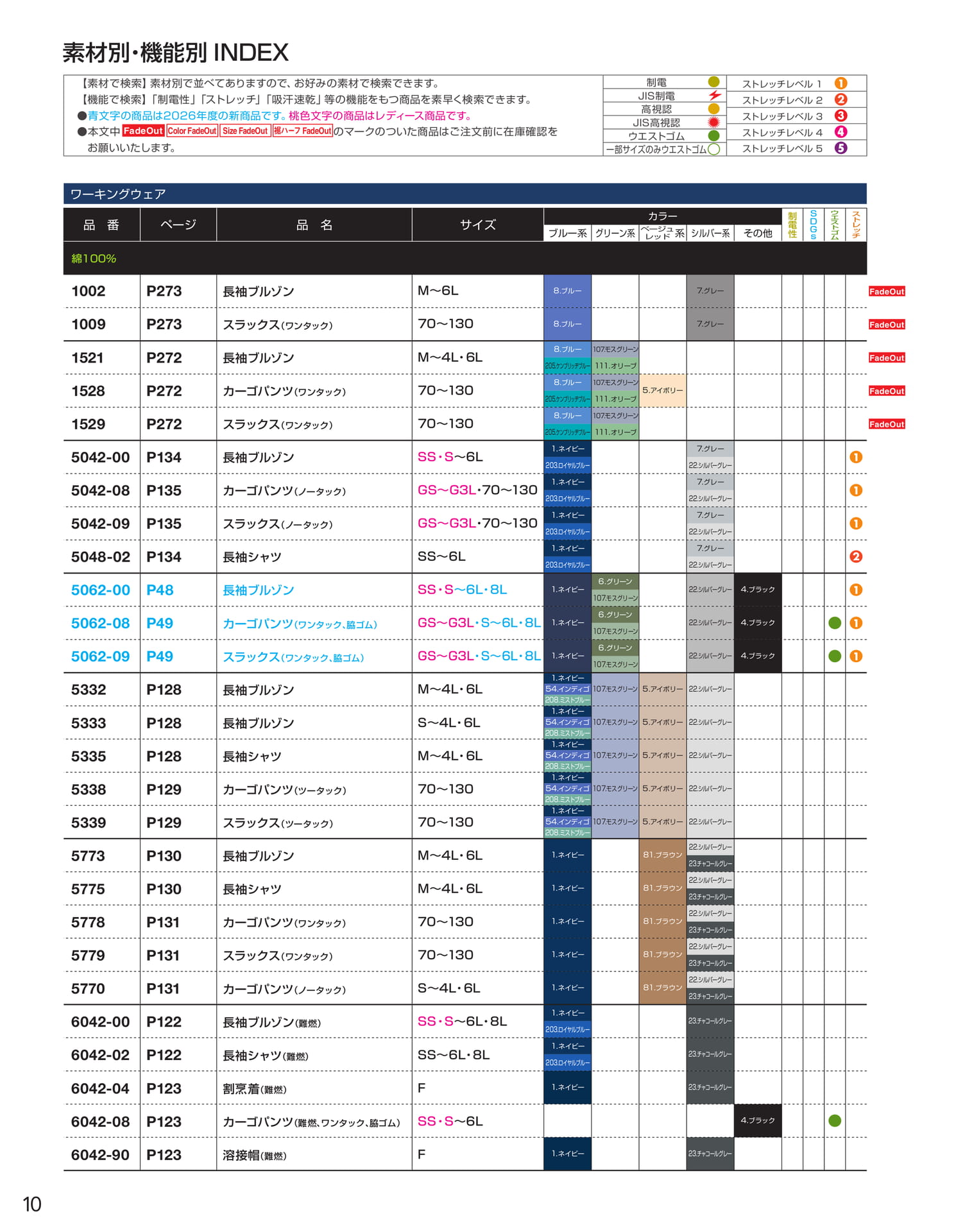The image size is (956, 1232).
Task: Click the 高視認 yellow dot legend icon
Action: [x=713, y=109]
